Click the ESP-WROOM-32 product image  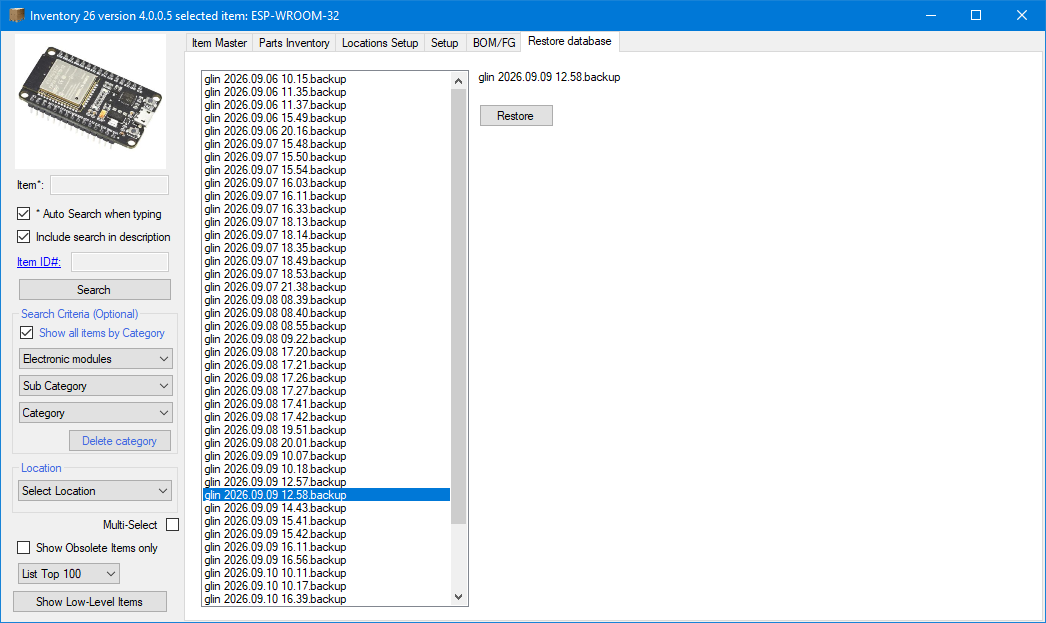coord(91,101)
